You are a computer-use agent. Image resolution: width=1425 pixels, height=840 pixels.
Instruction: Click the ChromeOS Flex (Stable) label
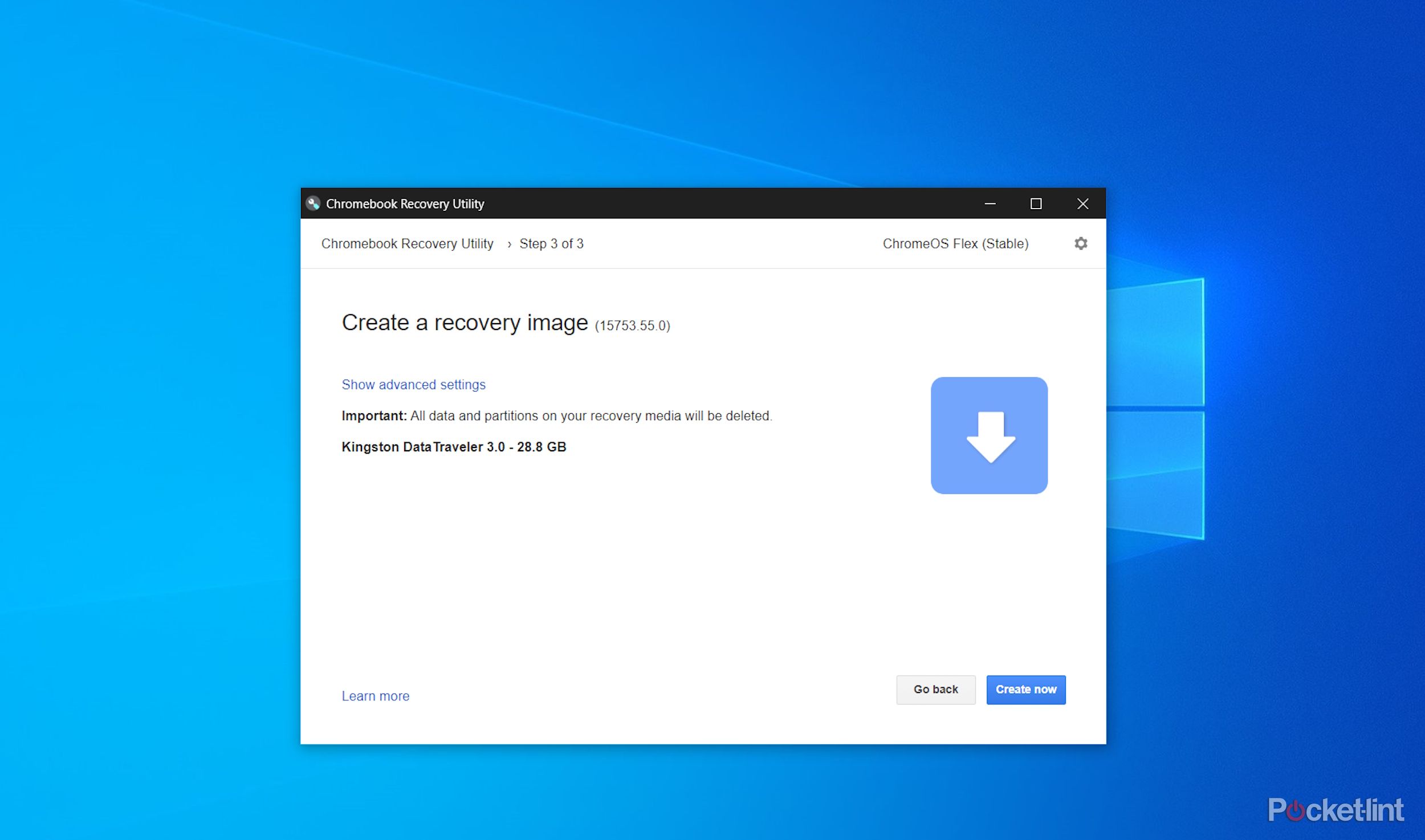pos(955,244)
